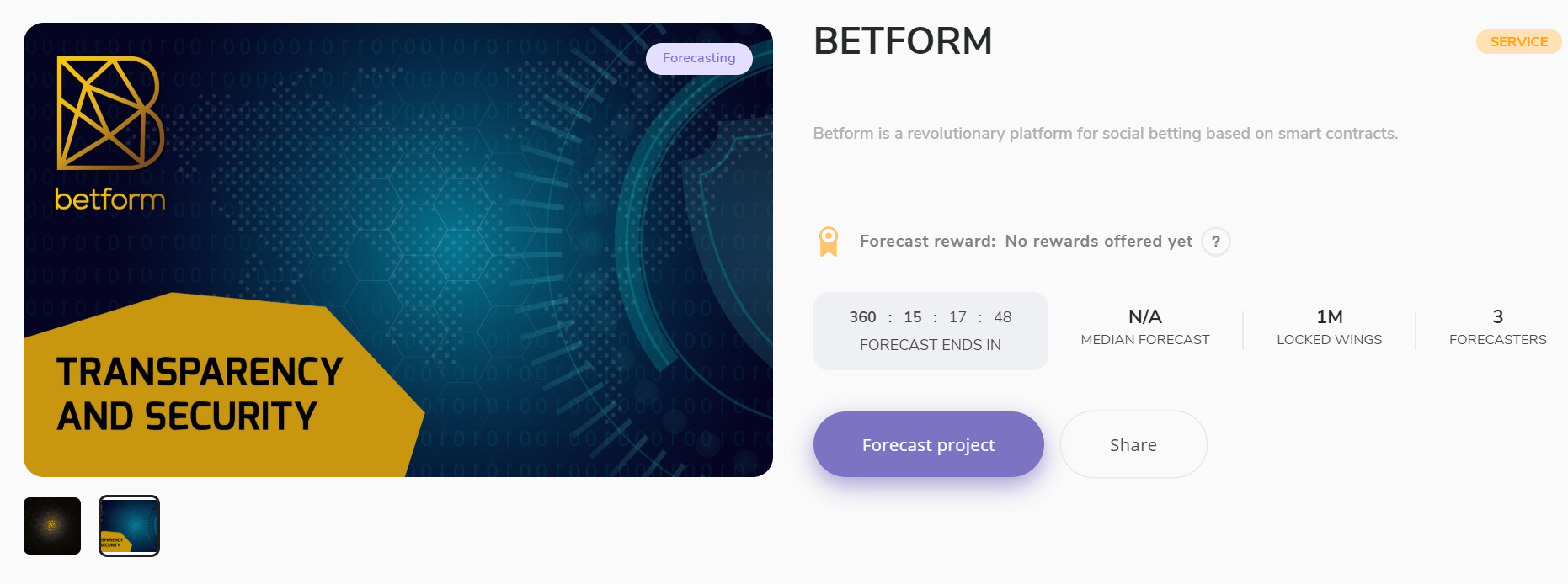This screenshot has width=1568, height=584.
Task: Select the second Transparency and Security thumbnail
Action: point(129,526)
